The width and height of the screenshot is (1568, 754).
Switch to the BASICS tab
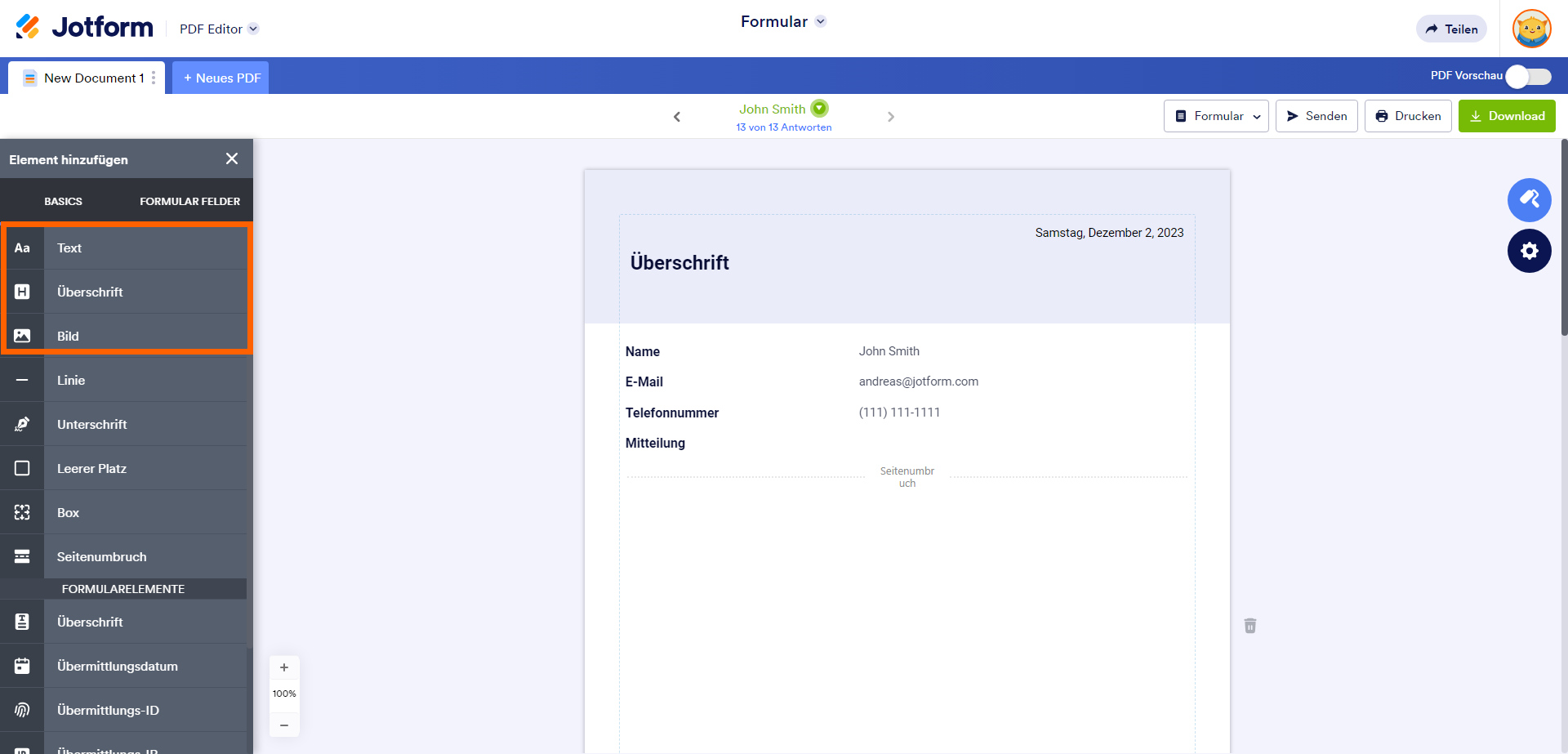click(x=63, y=201)
